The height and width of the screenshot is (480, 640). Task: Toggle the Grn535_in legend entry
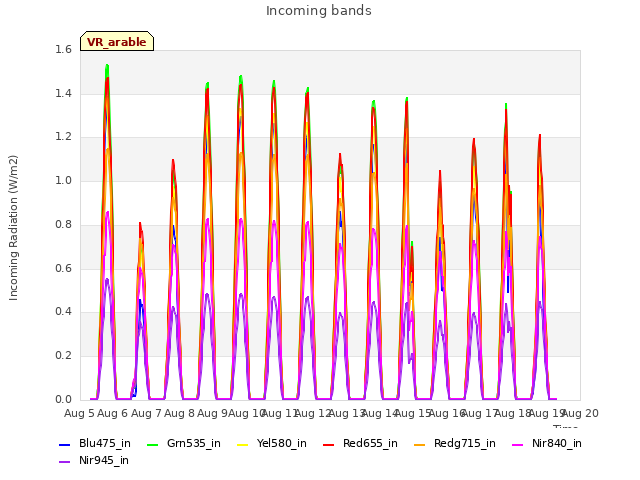pos(184,444)
